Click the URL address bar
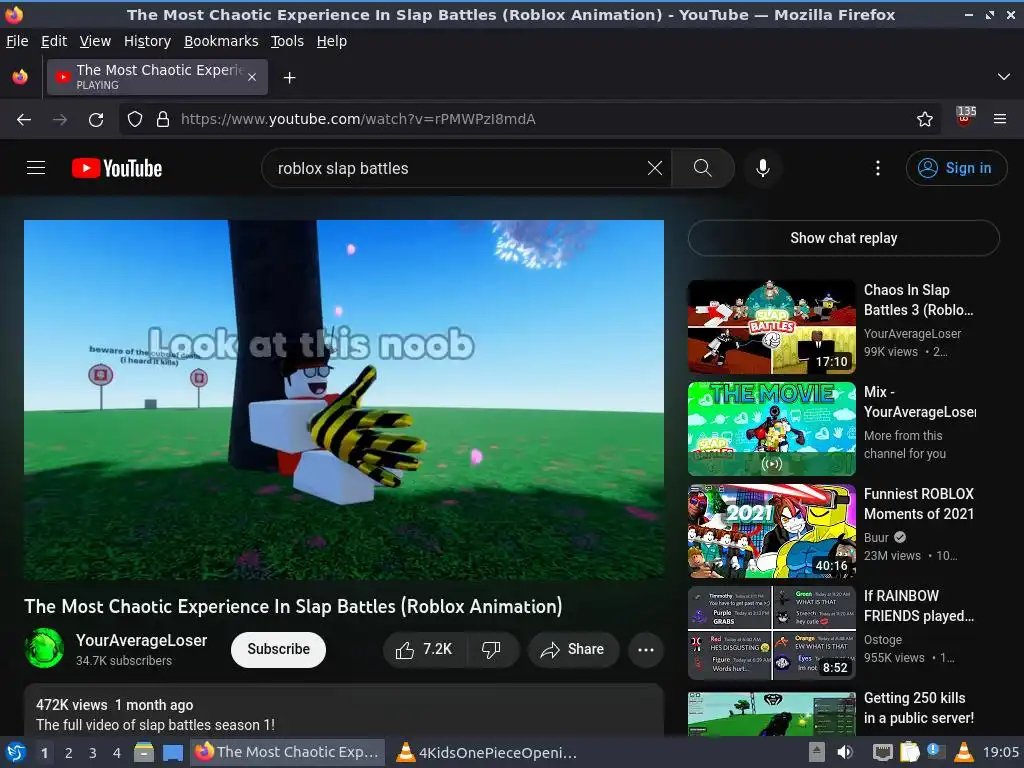Screen dimensions: 1024x768 pos(529,120)
